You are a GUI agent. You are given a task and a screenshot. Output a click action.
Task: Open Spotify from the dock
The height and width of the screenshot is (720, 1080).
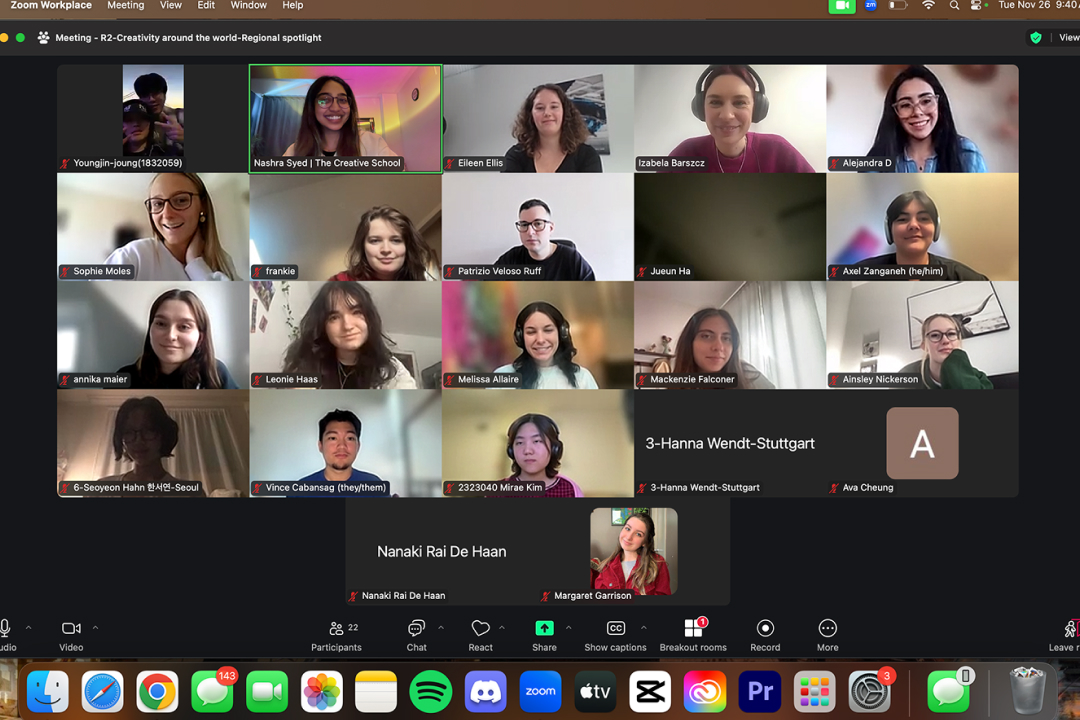(430, 692)
